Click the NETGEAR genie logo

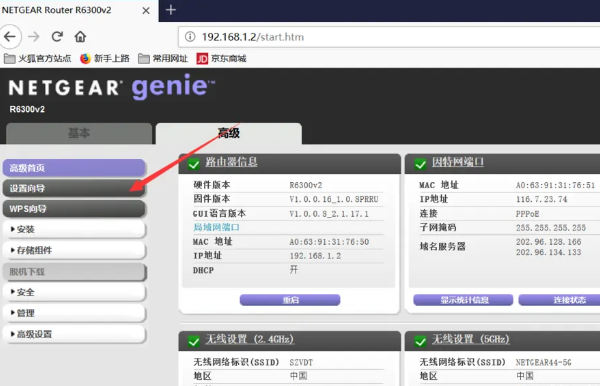point(112,87)
